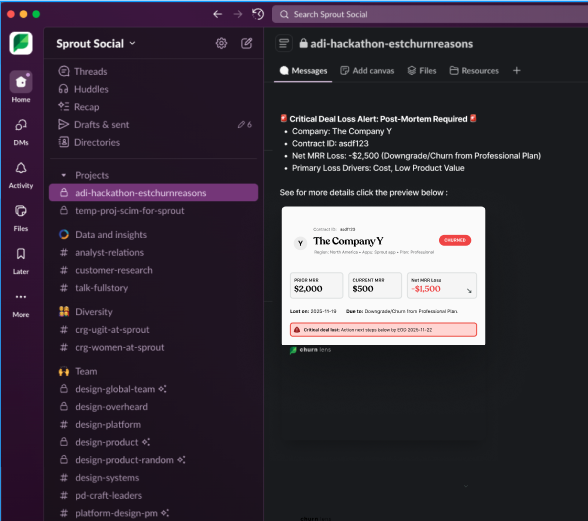Screen dimensions: 588x521
Task: Open the Activity bell icon
Action: click(21, 175)
